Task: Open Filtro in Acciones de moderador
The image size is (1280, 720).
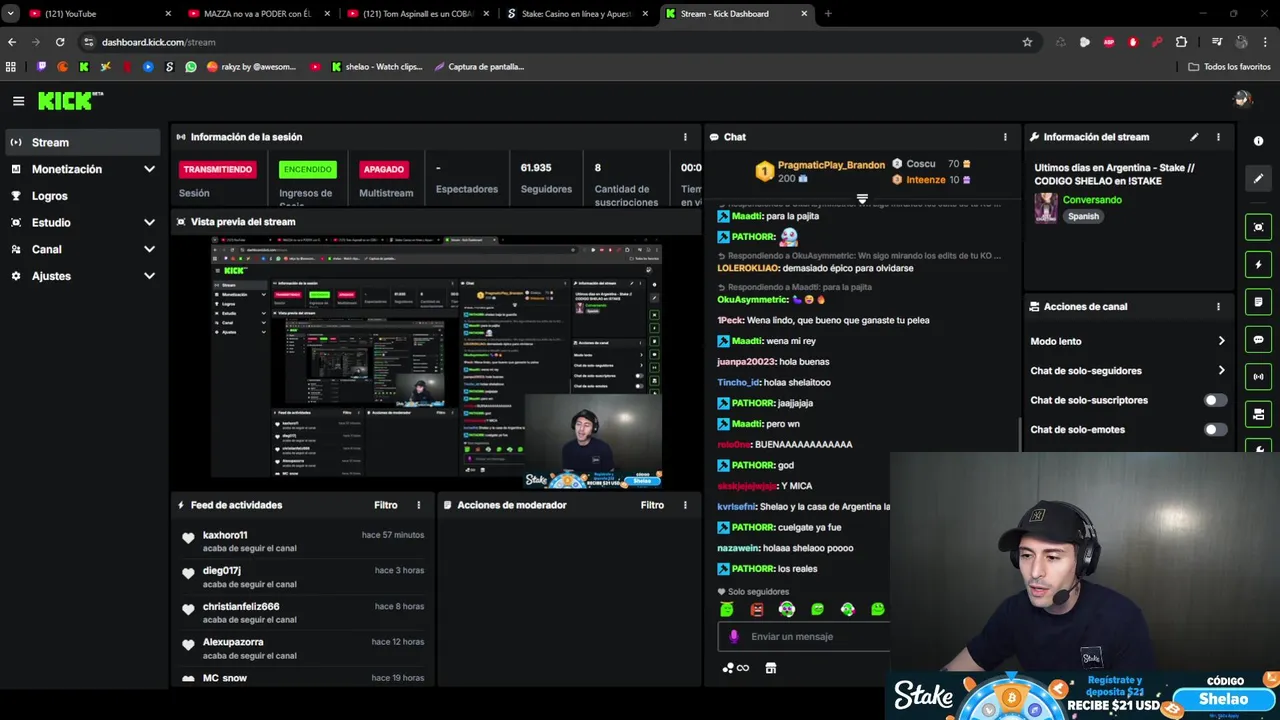Action: click(652, 505)
